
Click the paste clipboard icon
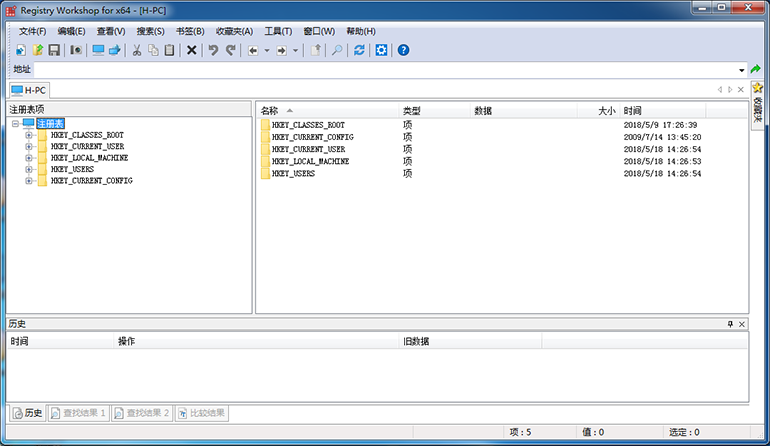169,50
